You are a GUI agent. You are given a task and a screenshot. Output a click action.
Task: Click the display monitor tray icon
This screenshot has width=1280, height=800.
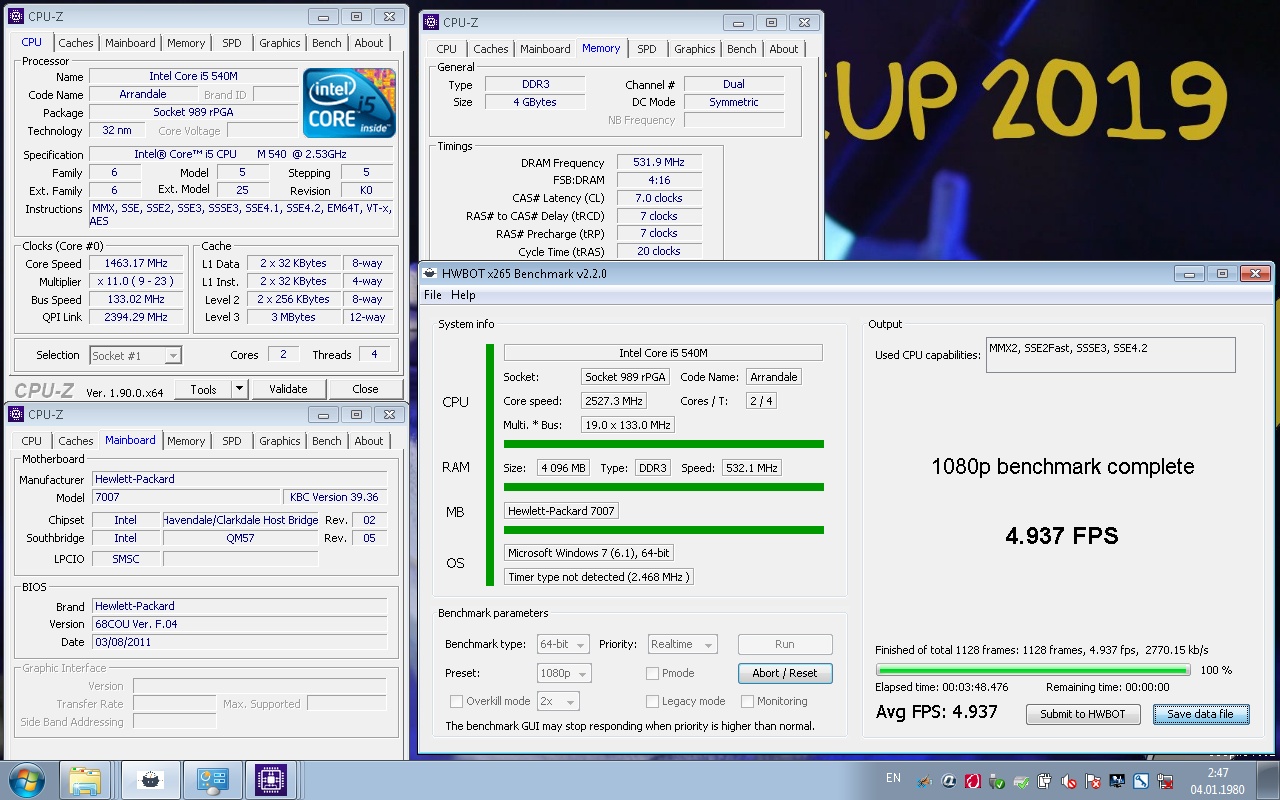point(1116,781)
